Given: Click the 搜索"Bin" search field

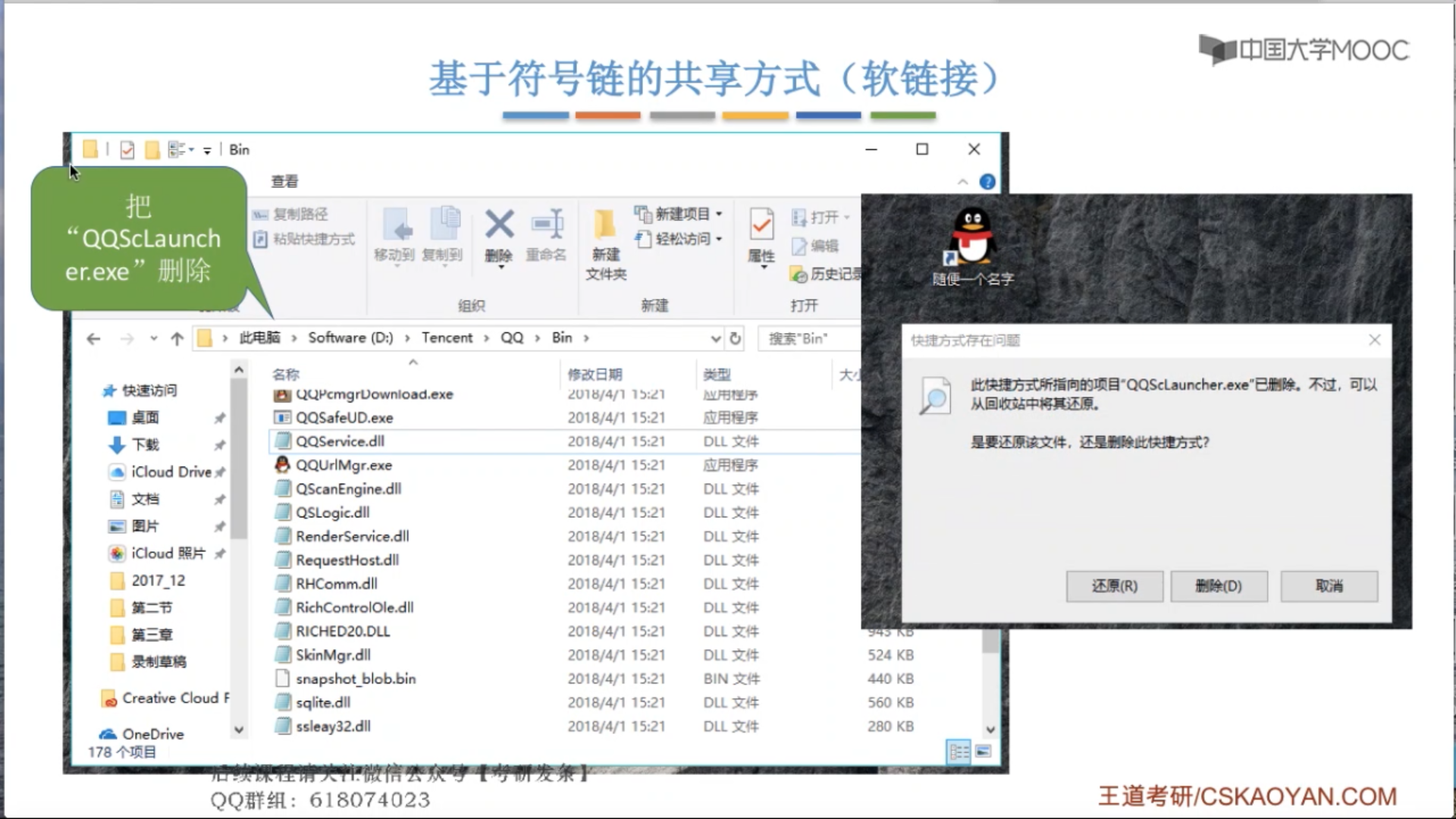Looking at the screenshot, I should click(x=810, y=338).
